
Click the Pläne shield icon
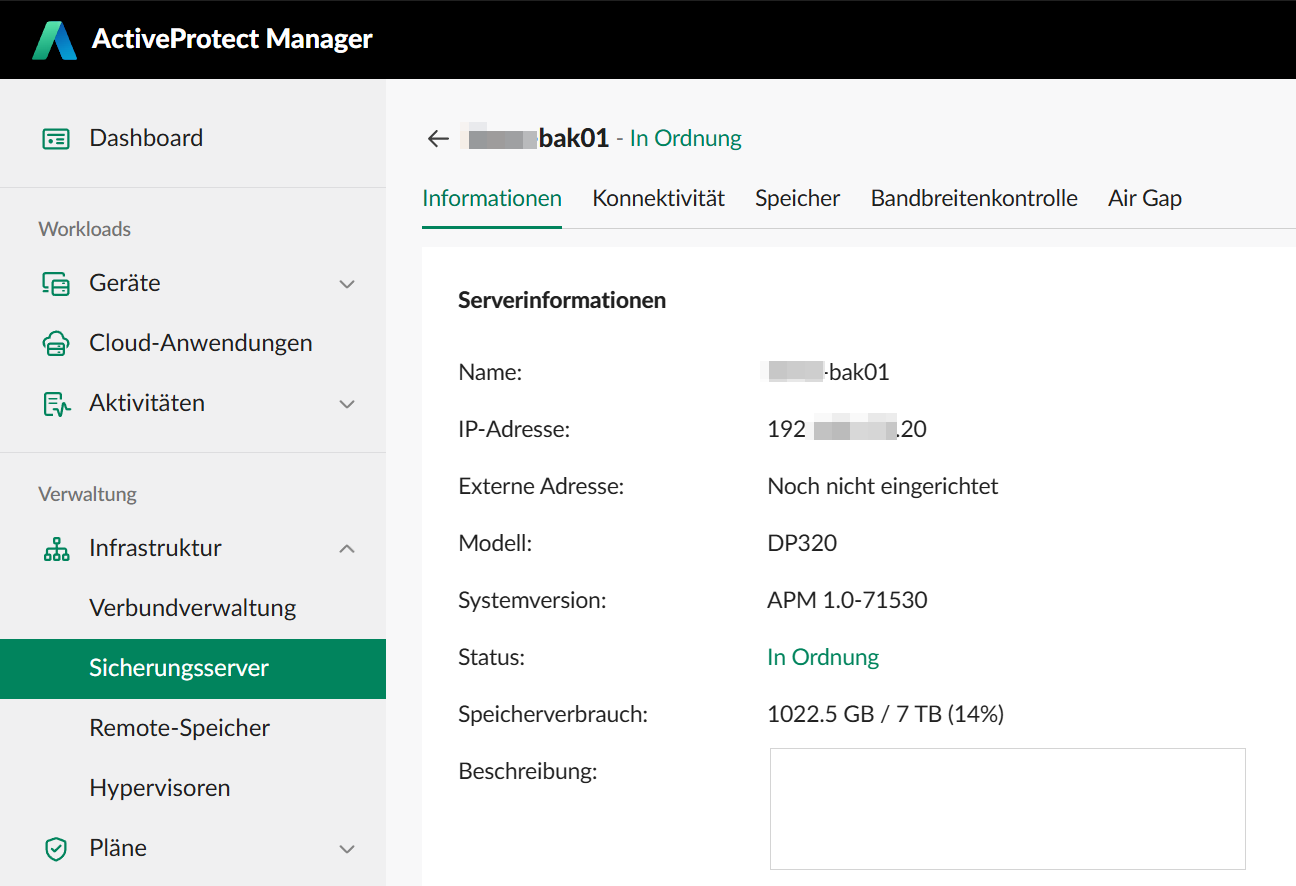[x=56, y=848]
